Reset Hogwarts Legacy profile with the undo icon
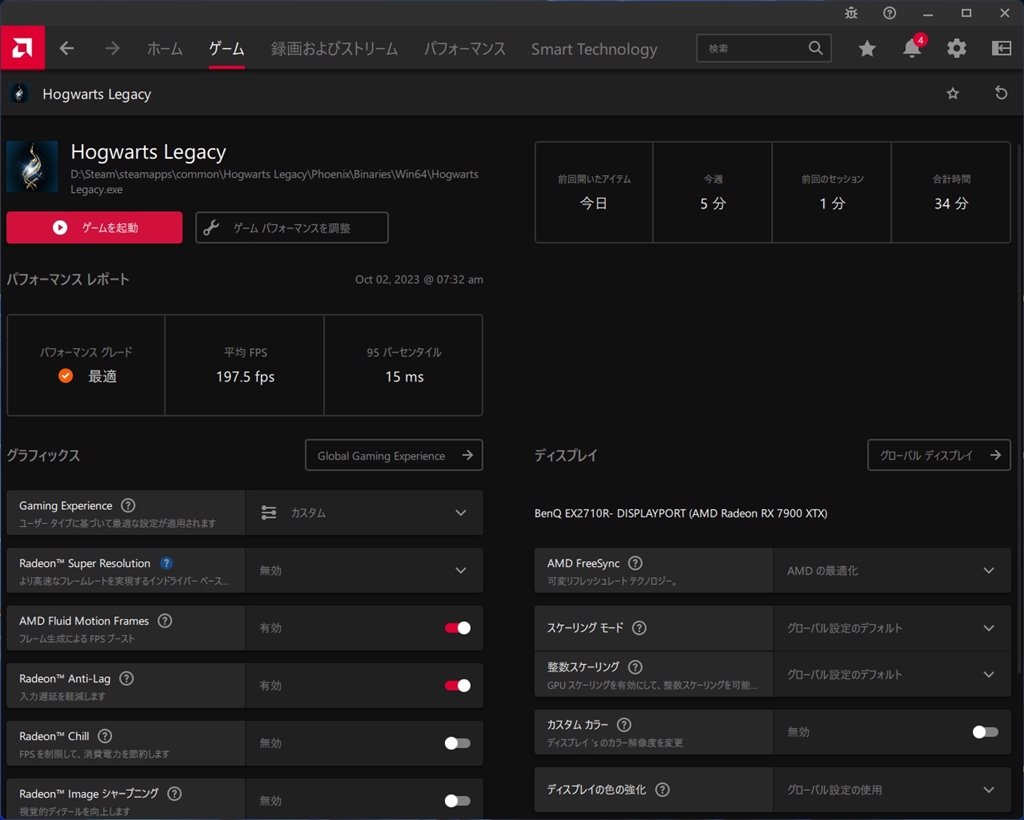The image size is (1024, 820). tap(1001, 93)
